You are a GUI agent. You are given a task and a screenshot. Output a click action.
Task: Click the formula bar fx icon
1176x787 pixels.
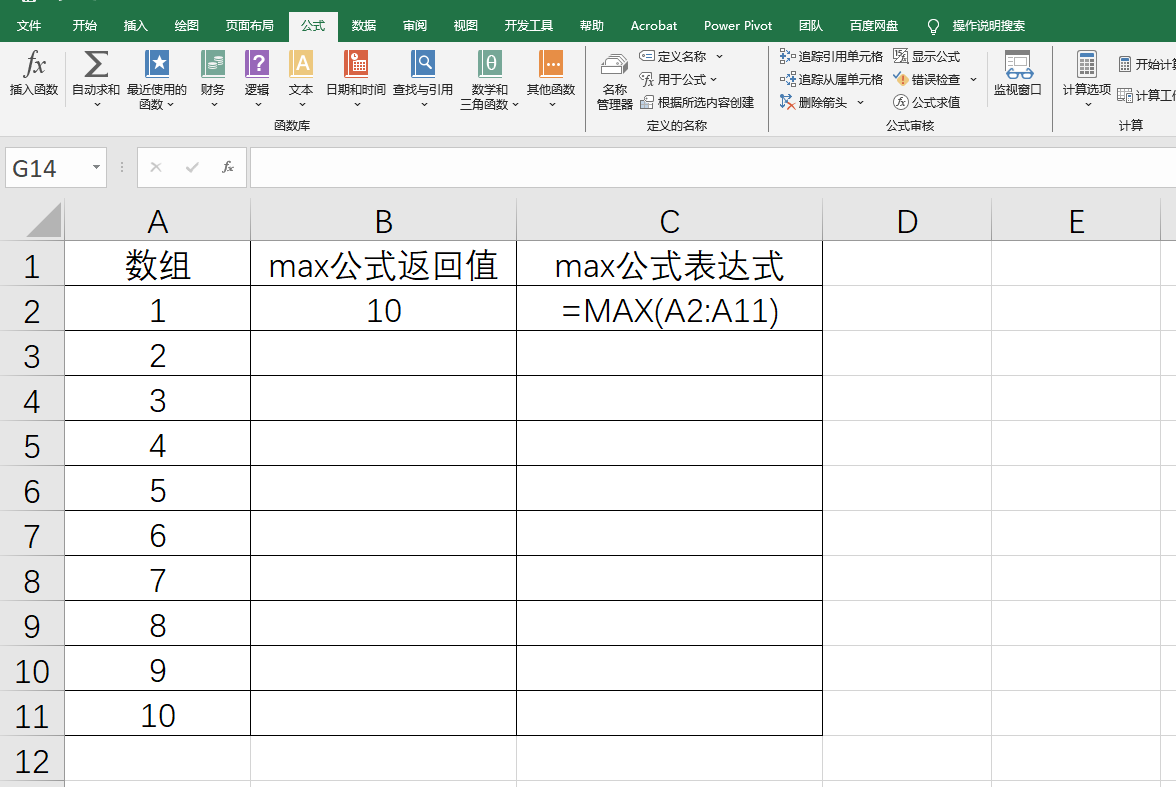tap(228, 167)
